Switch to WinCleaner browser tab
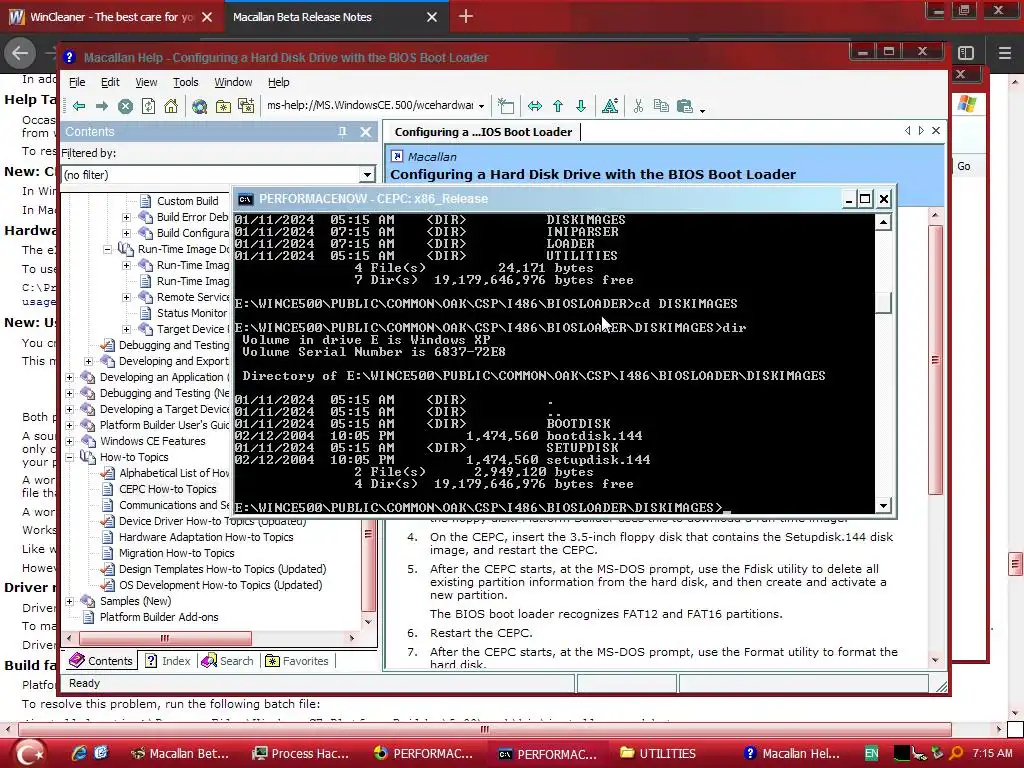This screenshot has height=768, width=1024. (x=111, y=17)
